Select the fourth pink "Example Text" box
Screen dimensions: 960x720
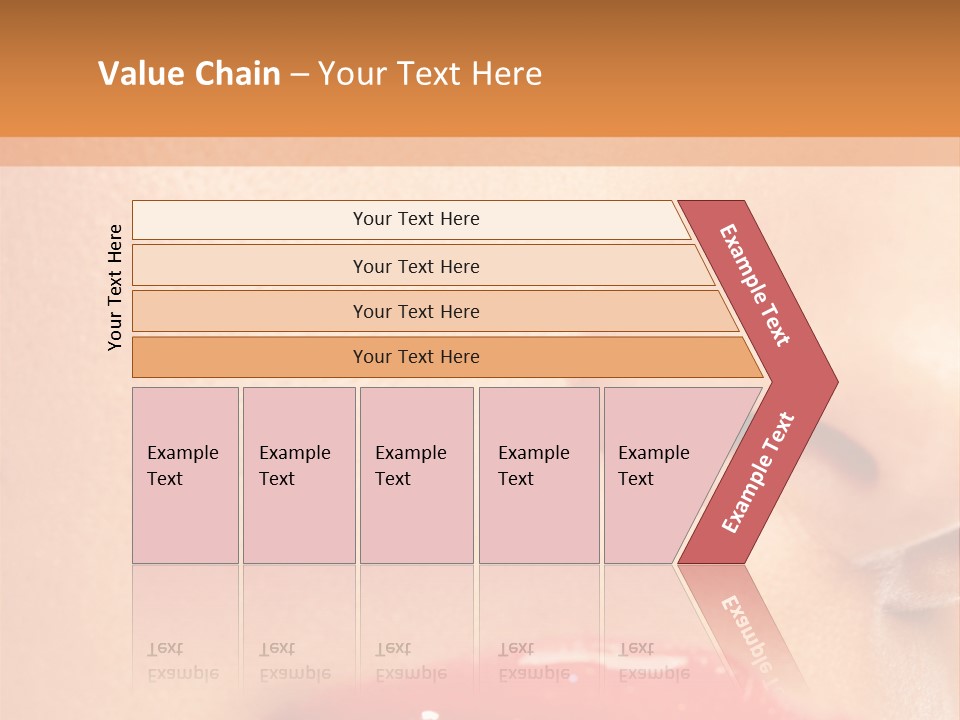pyautogui.click(x=539, y=475)
